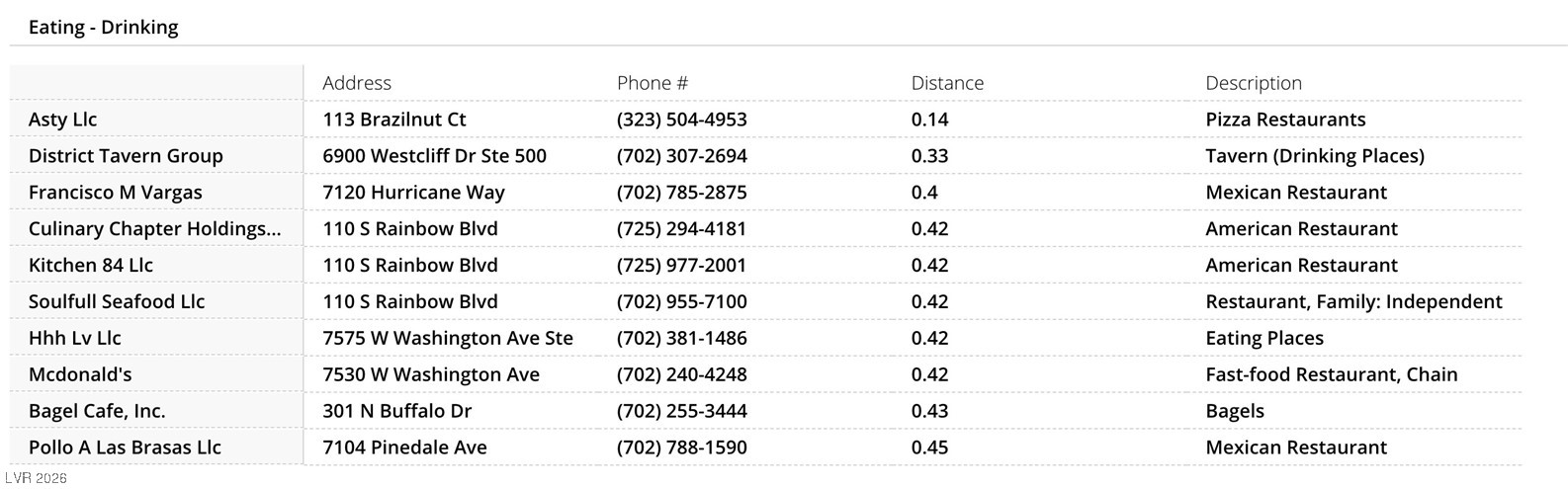This screenshot has width=1568, height=489.
Task: Click address 6900 Westcliff Dr Ste 500
Action: click(x=434, y=156)
